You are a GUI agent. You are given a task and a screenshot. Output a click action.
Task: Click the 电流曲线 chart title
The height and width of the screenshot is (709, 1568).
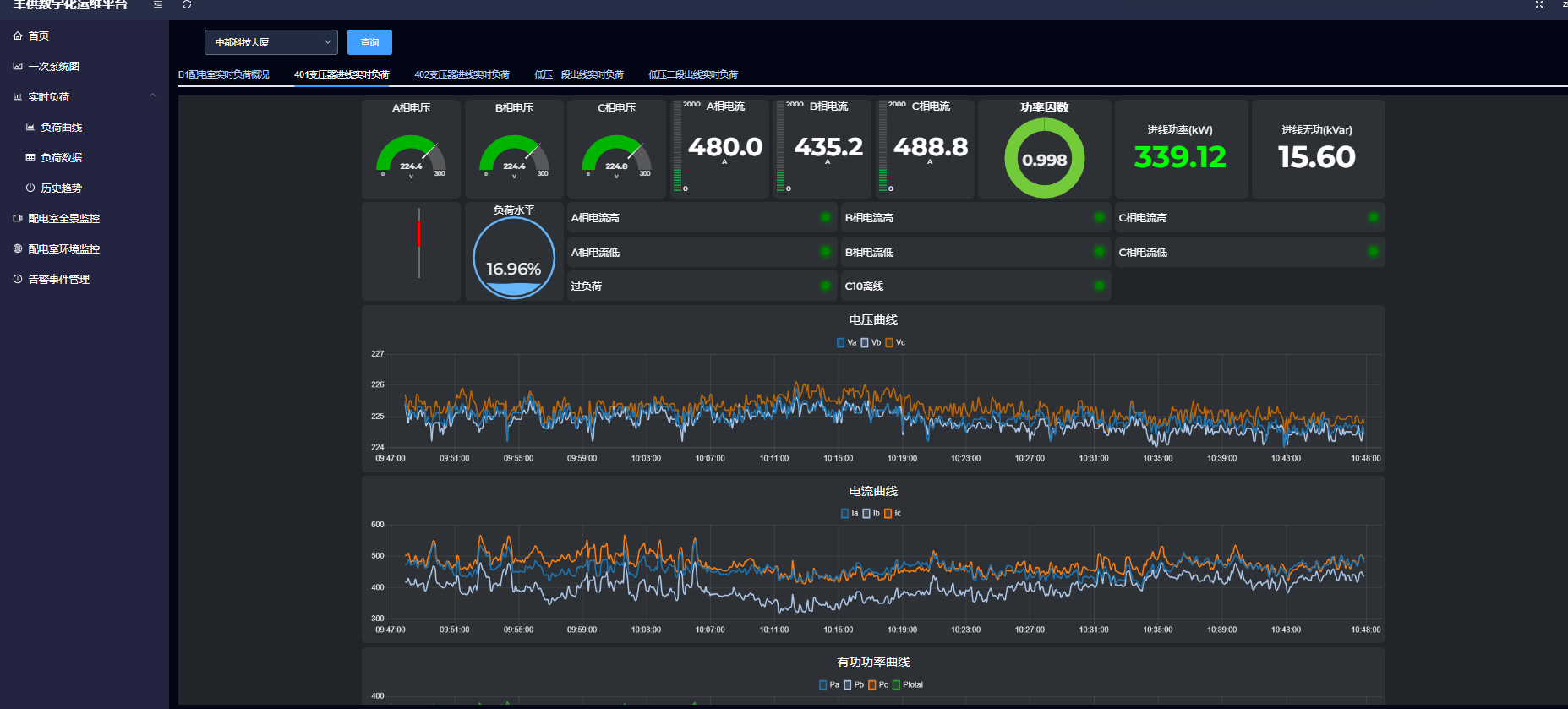[873, 491]
